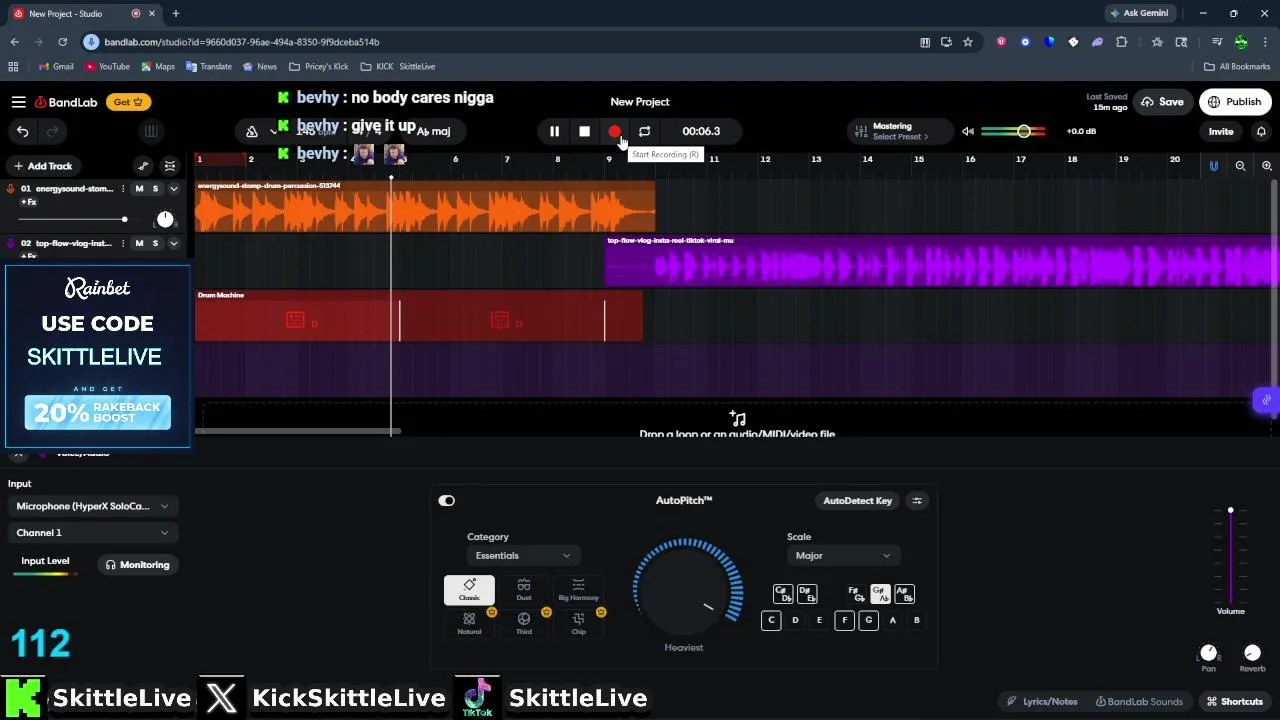Zoom in the timeline

pyautogui.click(x=1266, y=166)
